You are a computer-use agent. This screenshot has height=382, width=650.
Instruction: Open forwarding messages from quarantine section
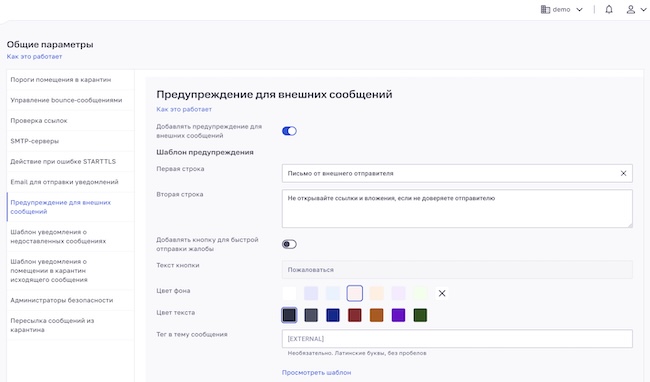pos(70,325)
